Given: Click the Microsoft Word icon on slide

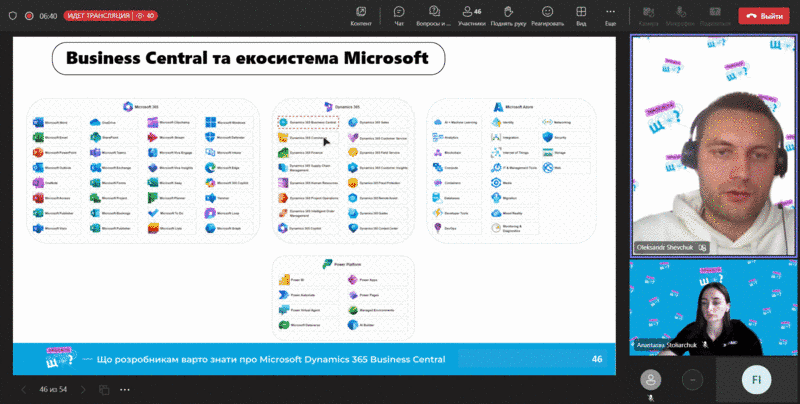Looking at the screenshot, I should click(38, 122).
